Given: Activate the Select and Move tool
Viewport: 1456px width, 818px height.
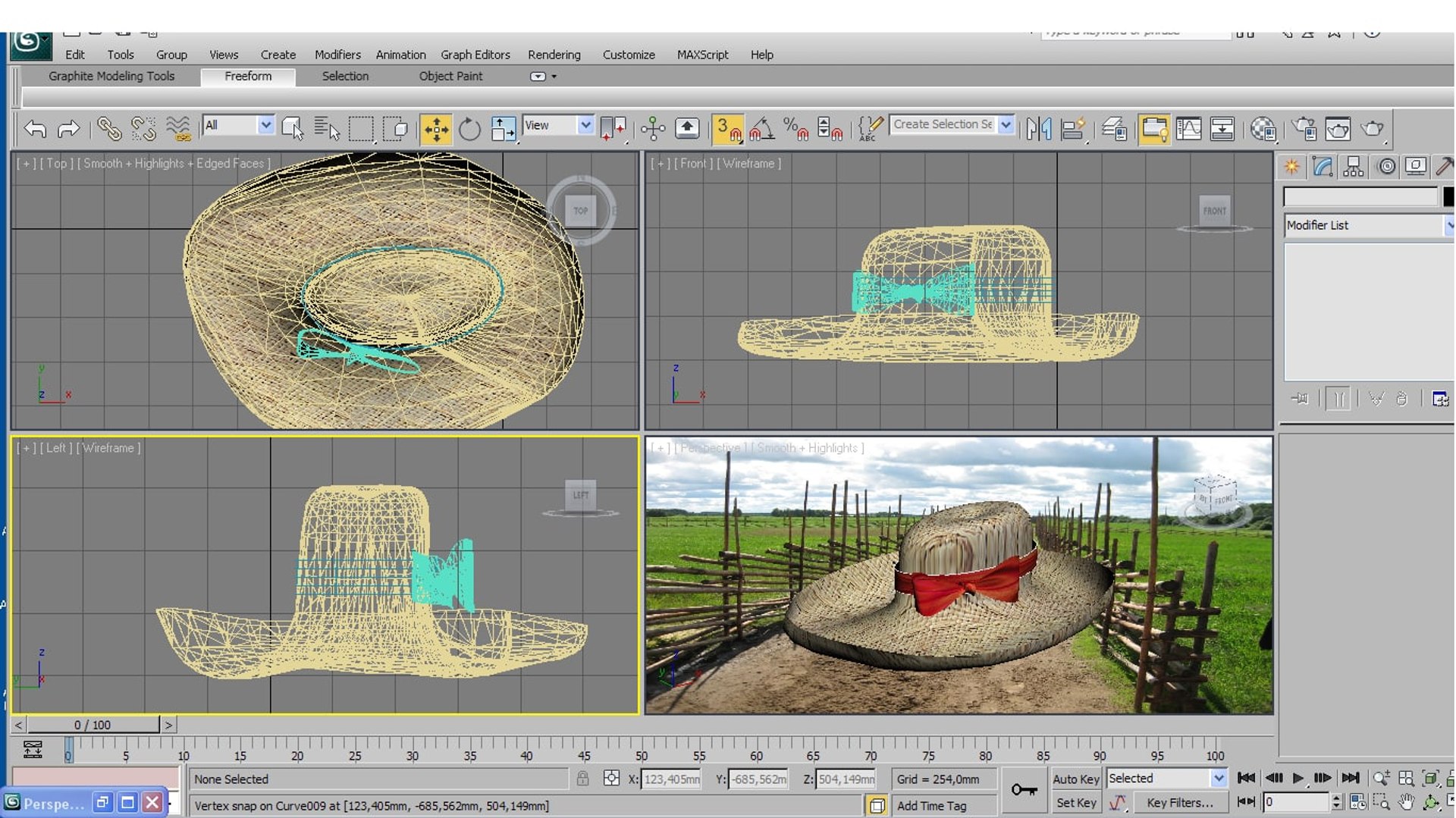Looking at the screenshot, I should point(436,129).
